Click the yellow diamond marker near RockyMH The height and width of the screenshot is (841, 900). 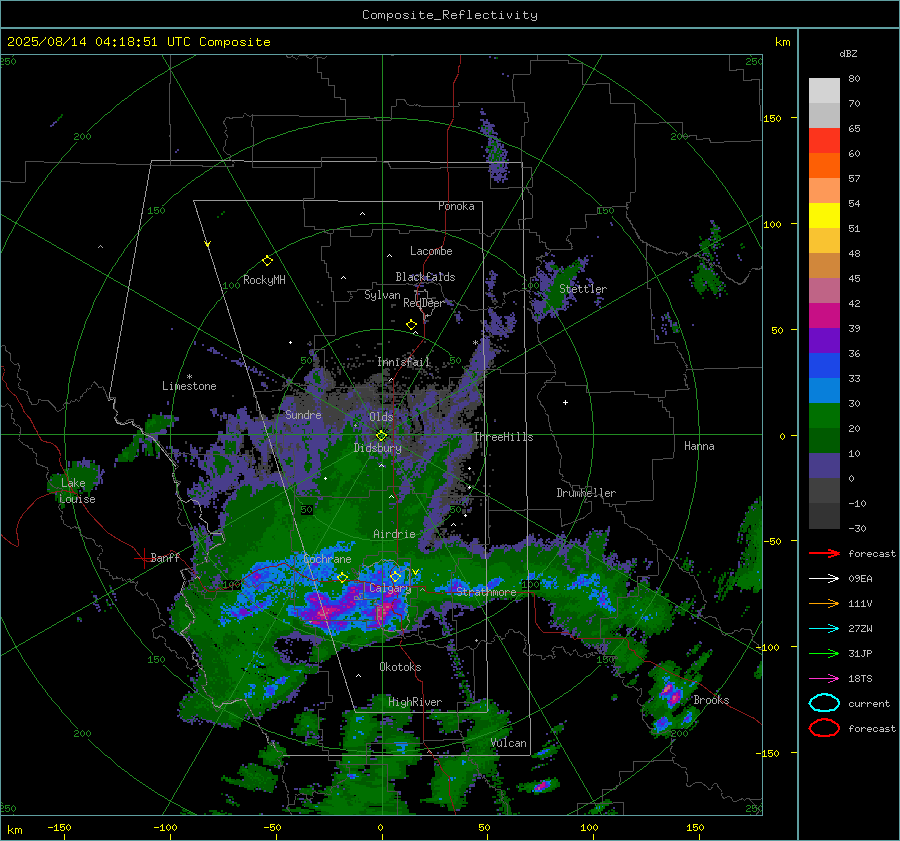(267, 261)
